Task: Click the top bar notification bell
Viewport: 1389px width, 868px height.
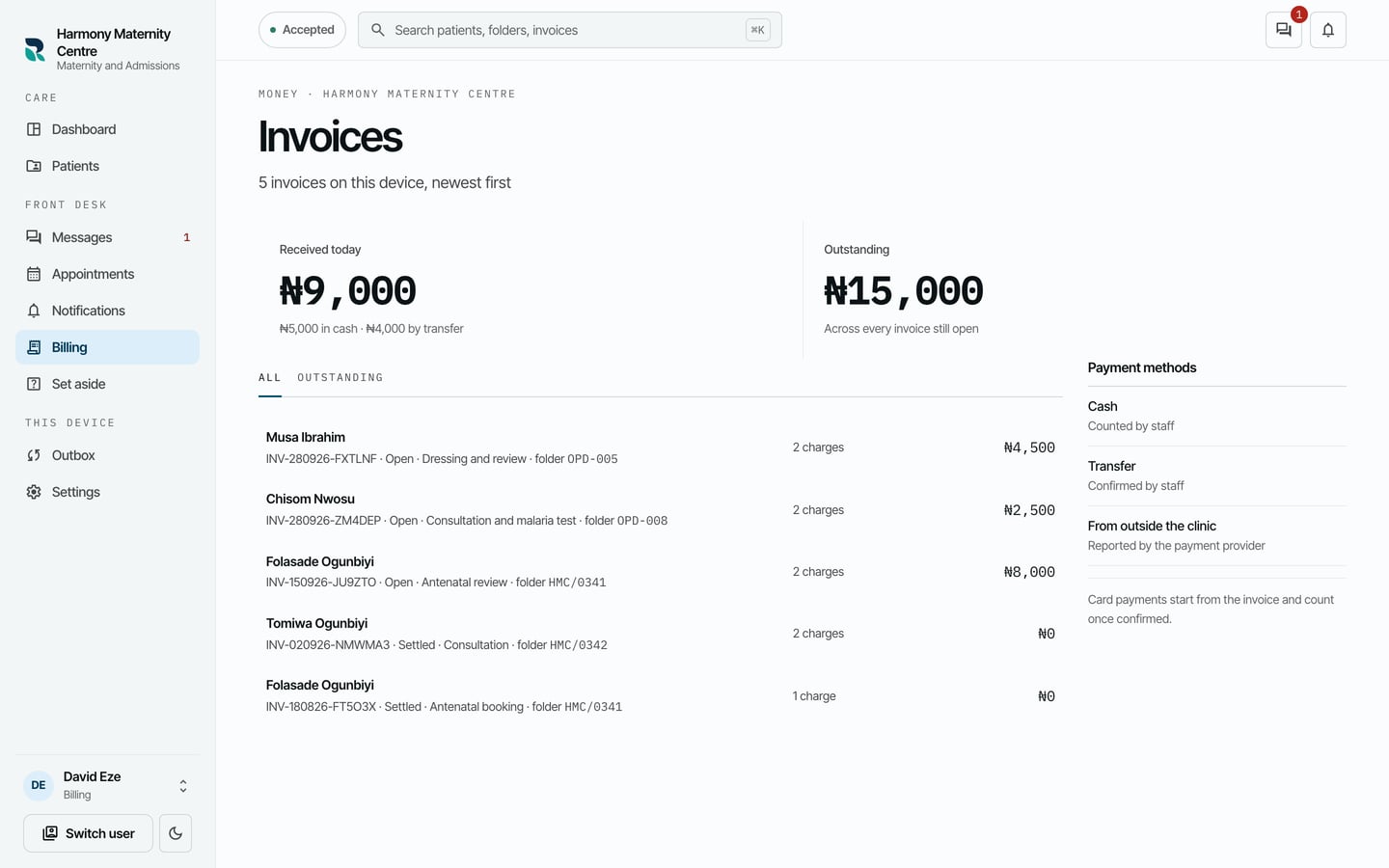Action: [x=1328, y=30]
